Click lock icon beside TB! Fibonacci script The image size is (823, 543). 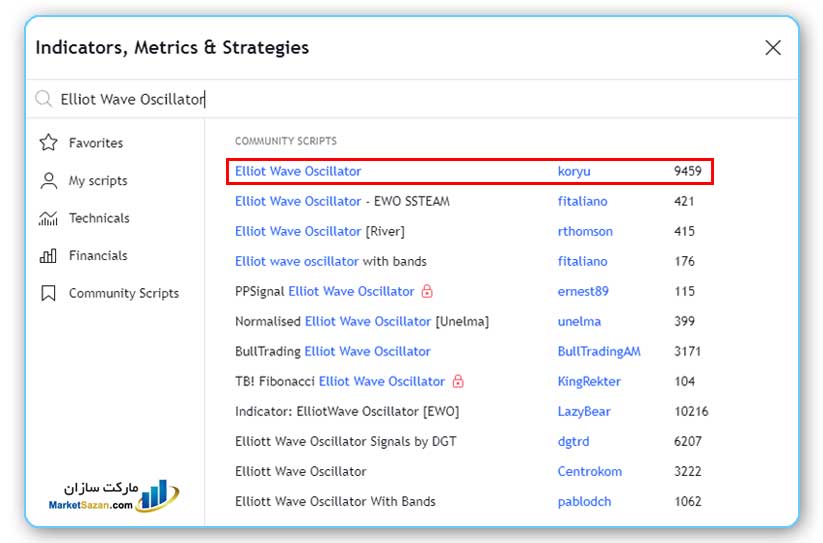pyautogui.click(x=458, y=381)
